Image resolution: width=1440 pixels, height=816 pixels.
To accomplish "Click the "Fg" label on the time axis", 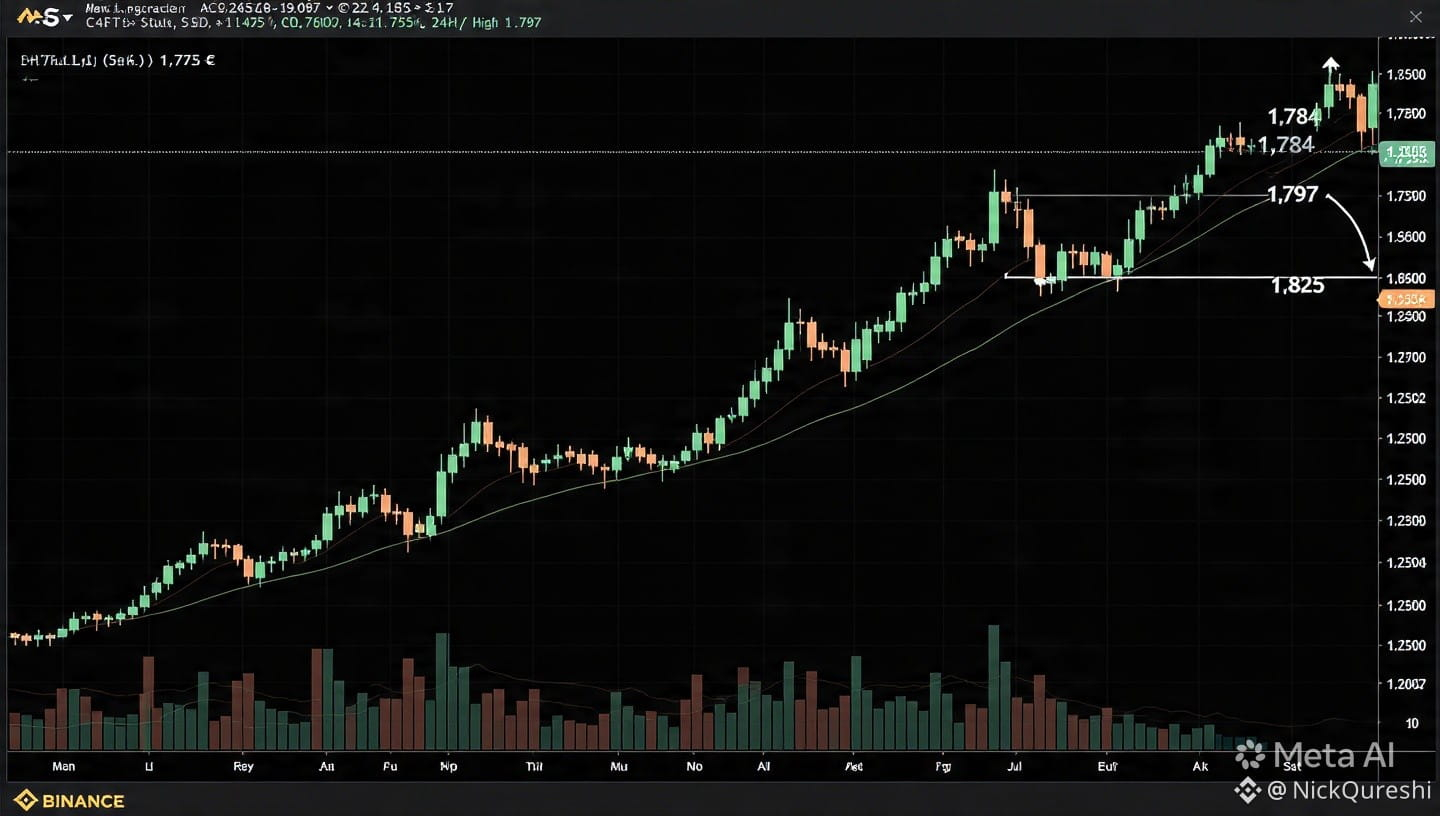I will (x=943, y=767).
